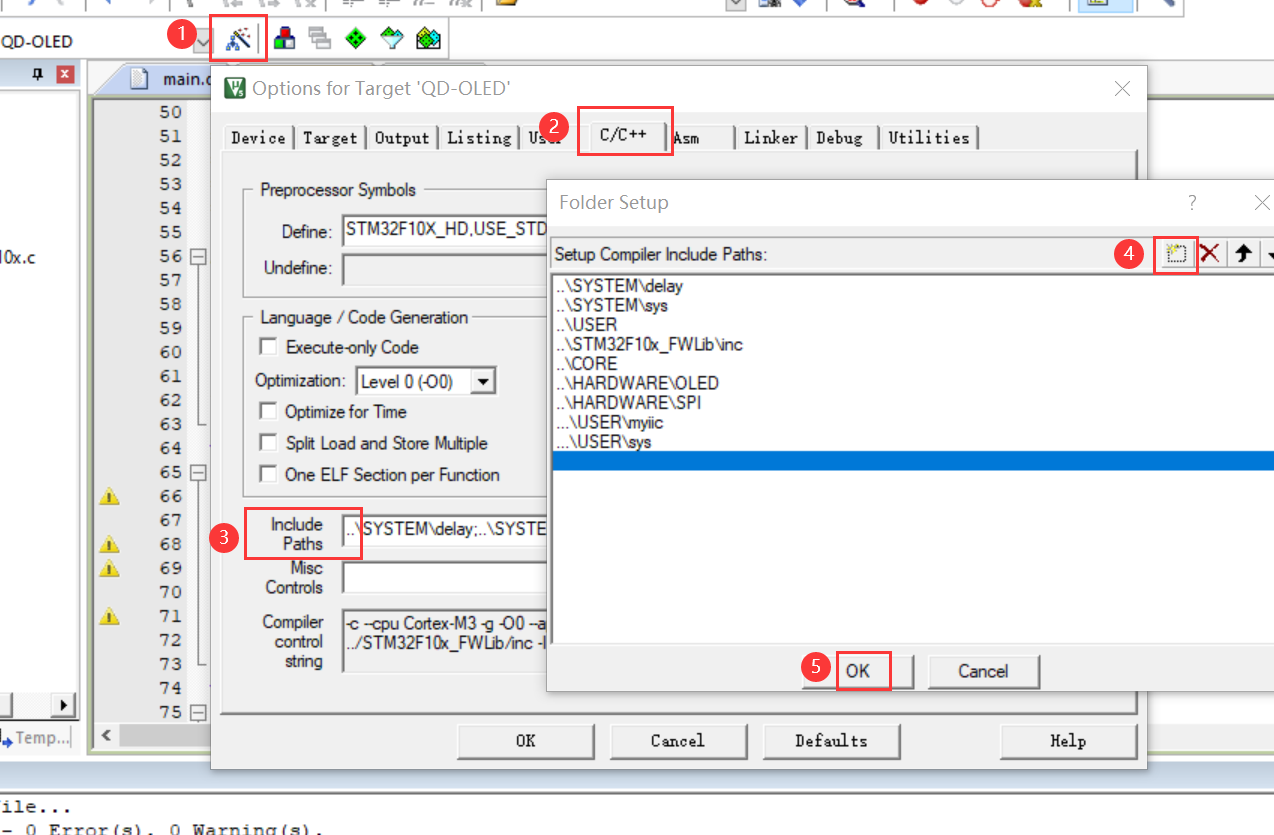
Task: Switch to Device tab
Action: coord(258,138)
